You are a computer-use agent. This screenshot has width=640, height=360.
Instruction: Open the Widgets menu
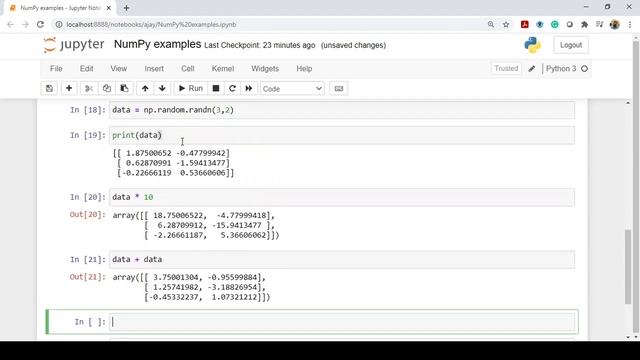(x=265, y=69)
